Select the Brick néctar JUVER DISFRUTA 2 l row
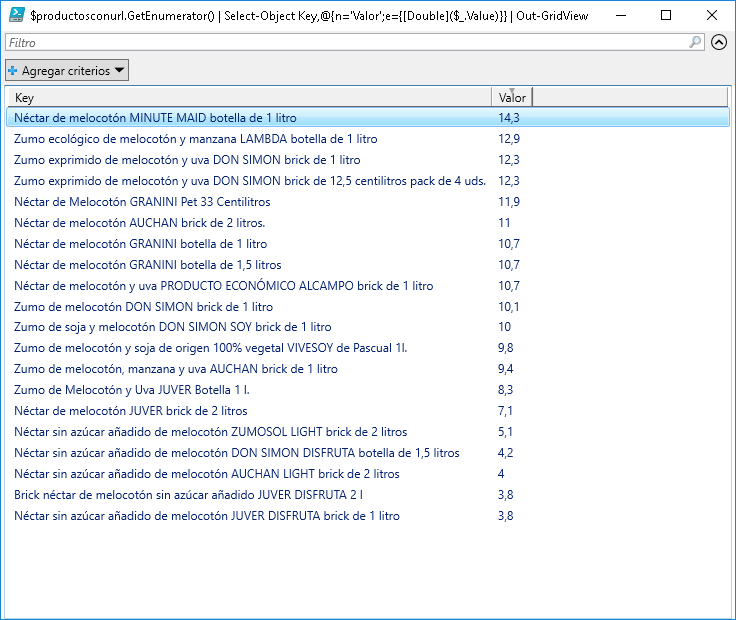Image resolution: width=736 pixels, height=620 pixels. [188, 495]
